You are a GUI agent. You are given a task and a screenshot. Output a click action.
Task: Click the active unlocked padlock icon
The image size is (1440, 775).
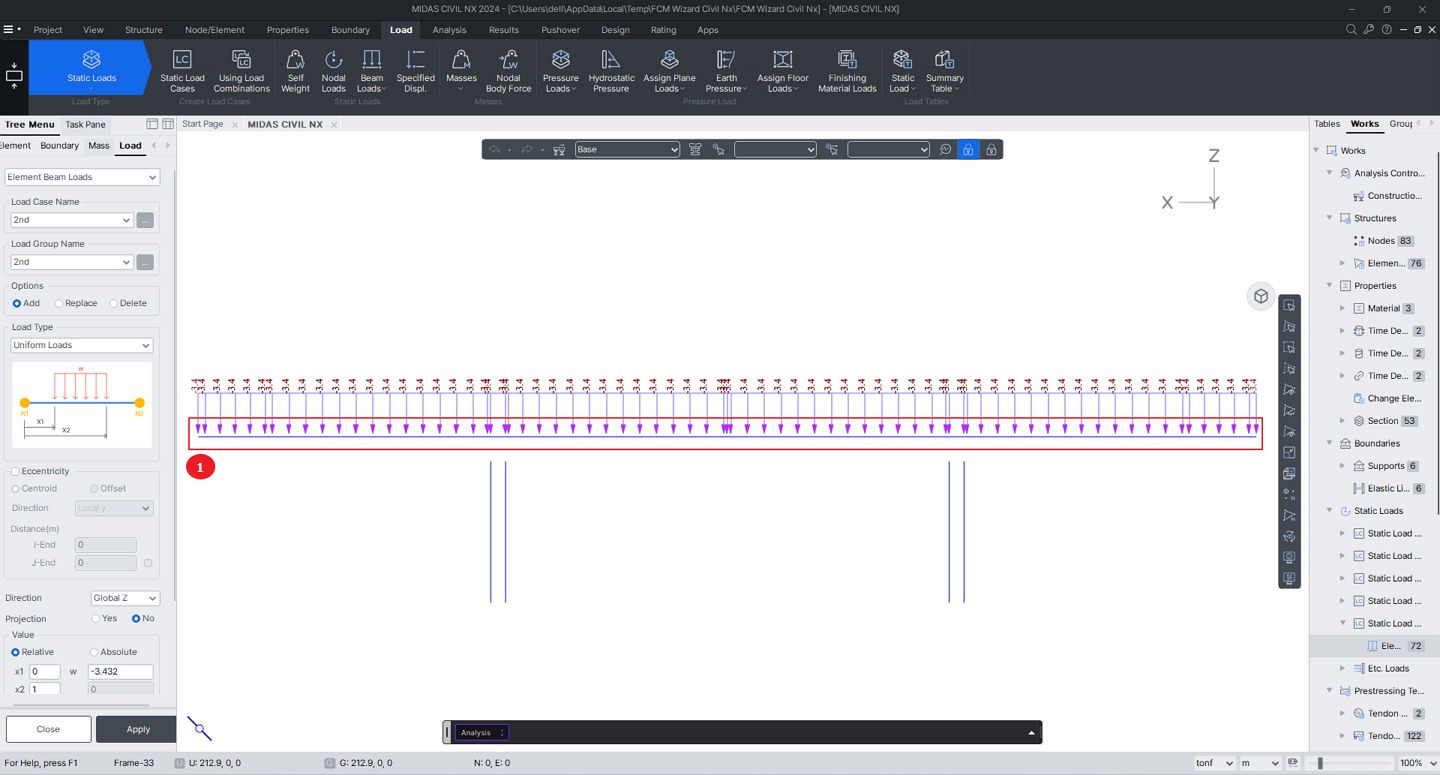point(968,149)
